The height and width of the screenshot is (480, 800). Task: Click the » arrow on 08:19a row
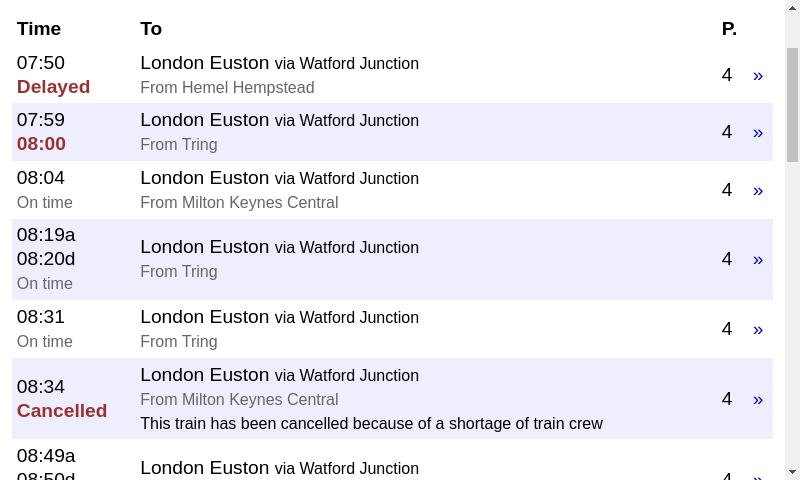(757, 259)
